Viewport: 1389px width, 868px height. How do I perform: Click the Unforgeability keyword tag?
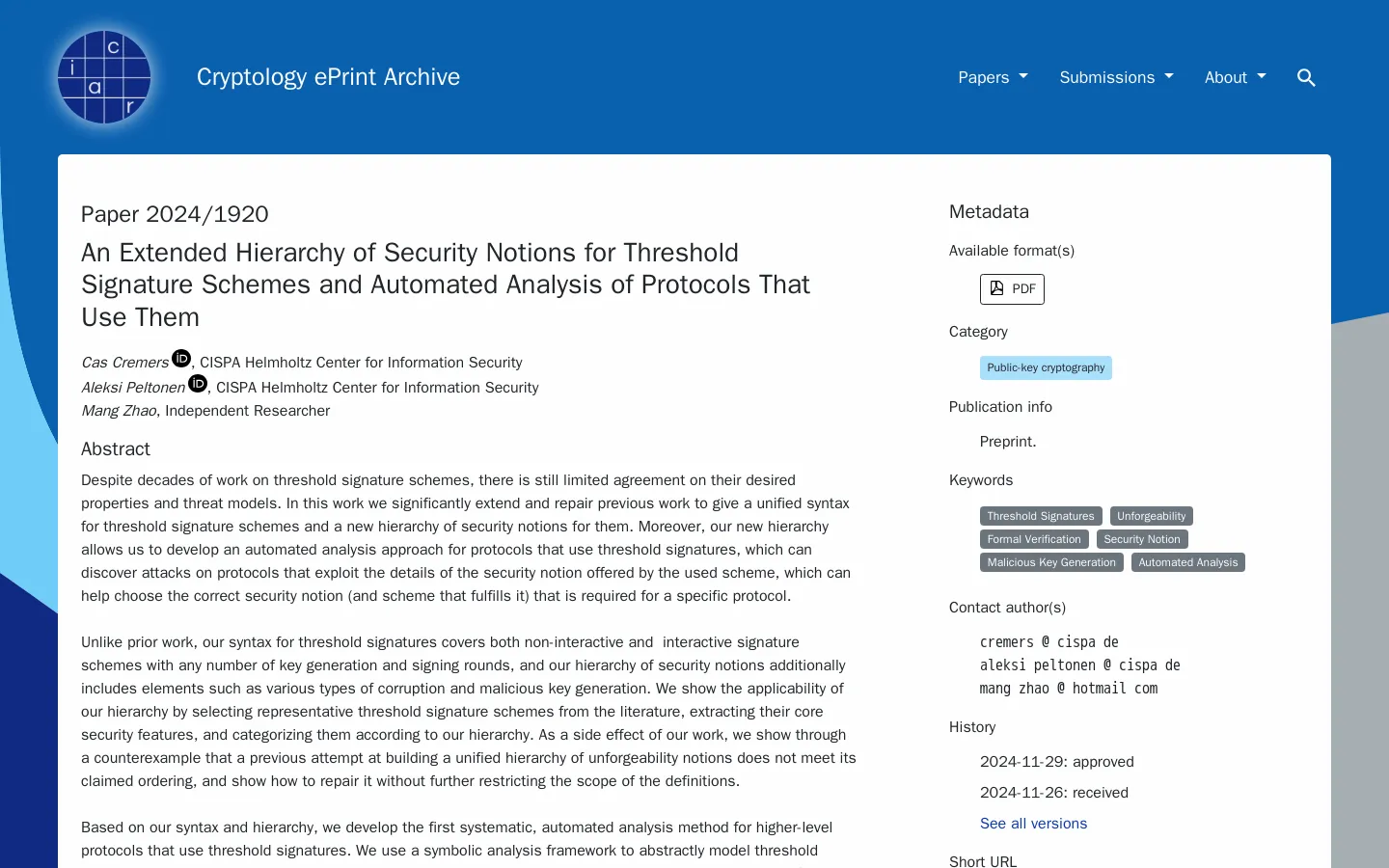pos(1151,516)
